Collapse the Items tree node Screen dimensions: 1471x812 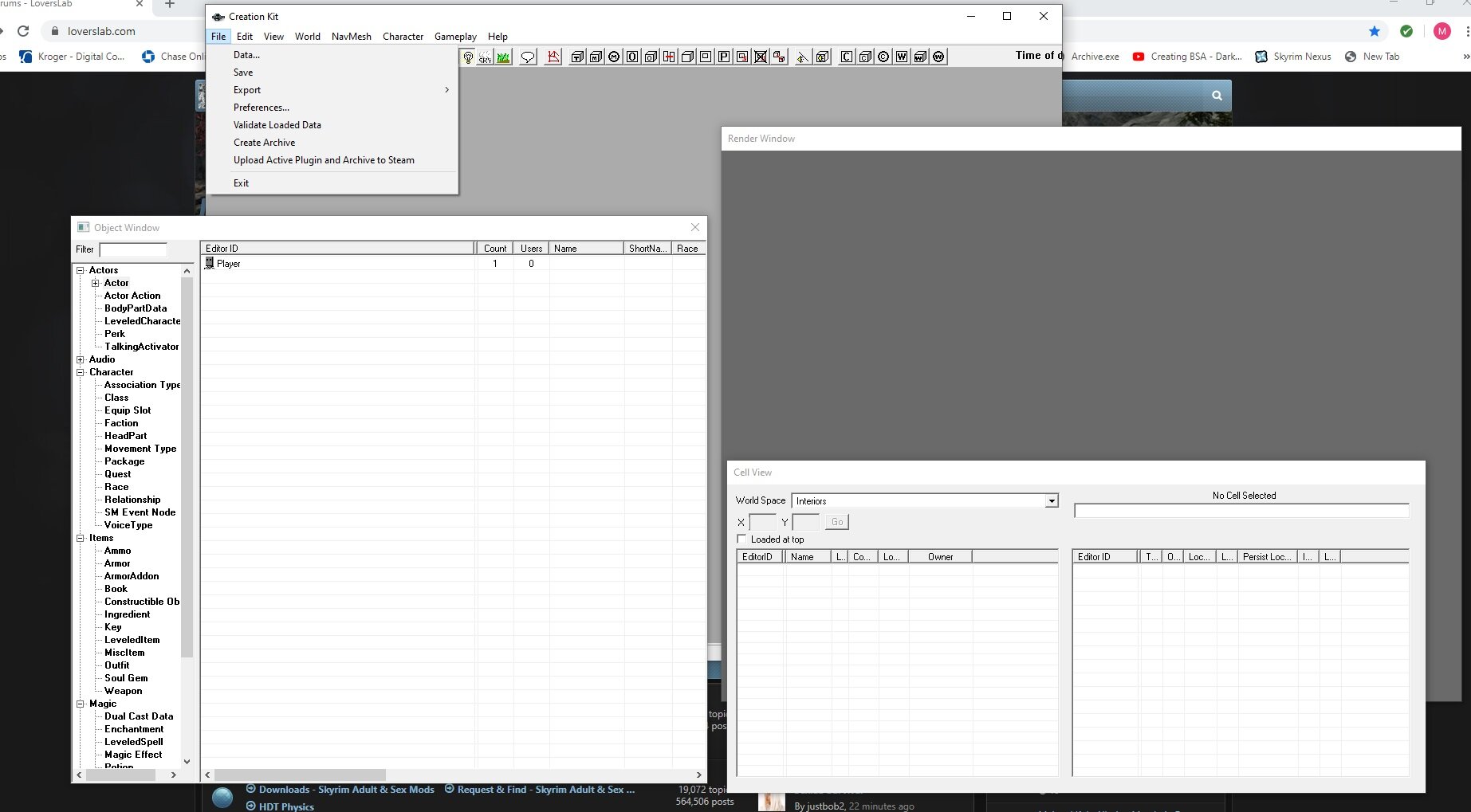tap(81, 538)
